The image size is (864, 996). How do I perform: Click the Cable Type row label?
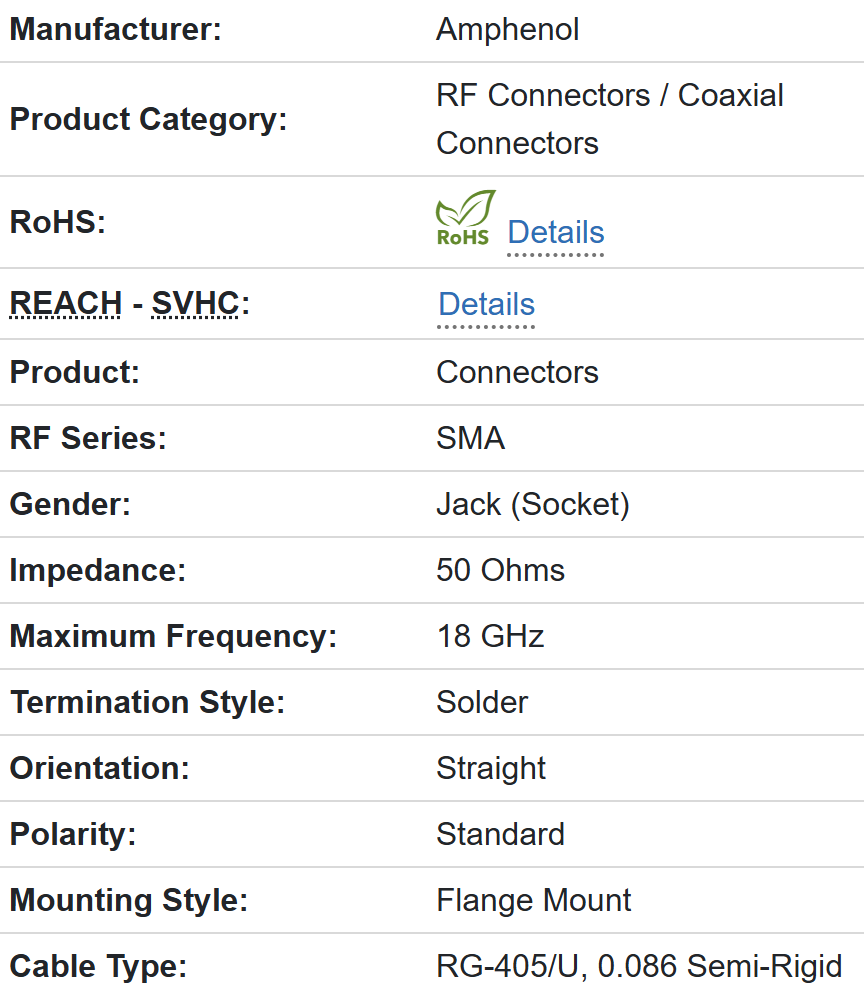[98, 966]
